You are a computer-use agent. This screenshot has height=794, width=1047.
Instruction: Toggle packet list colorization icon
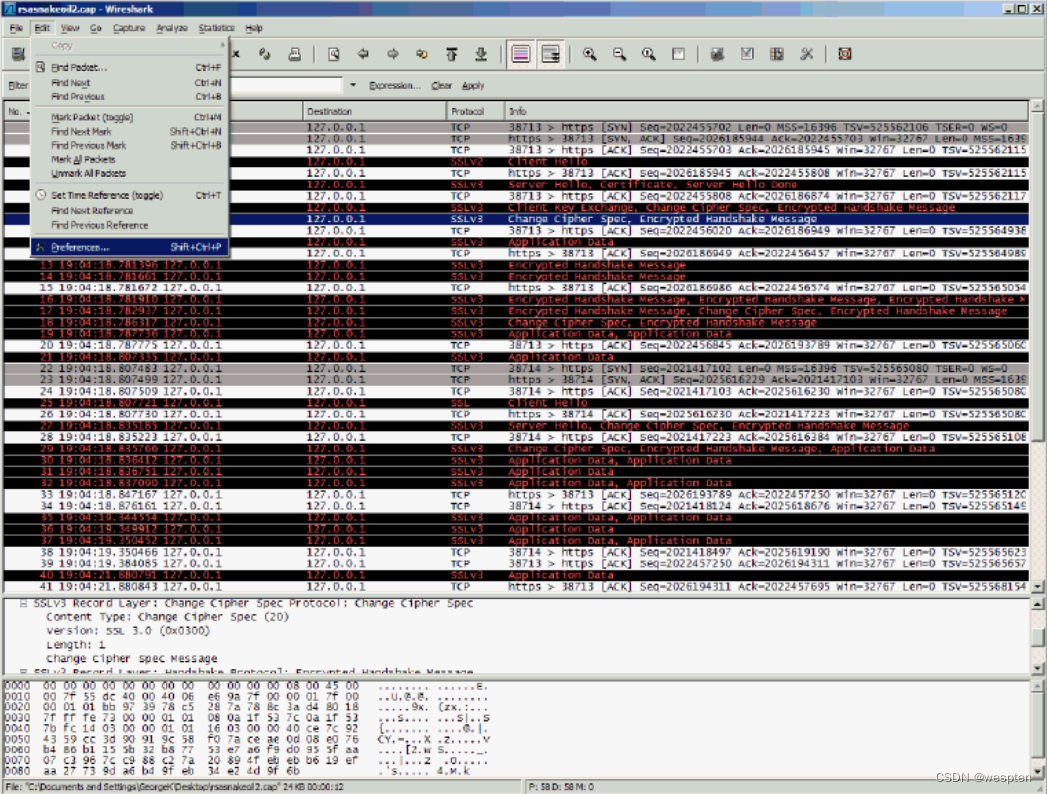click(x=521, y=54)
